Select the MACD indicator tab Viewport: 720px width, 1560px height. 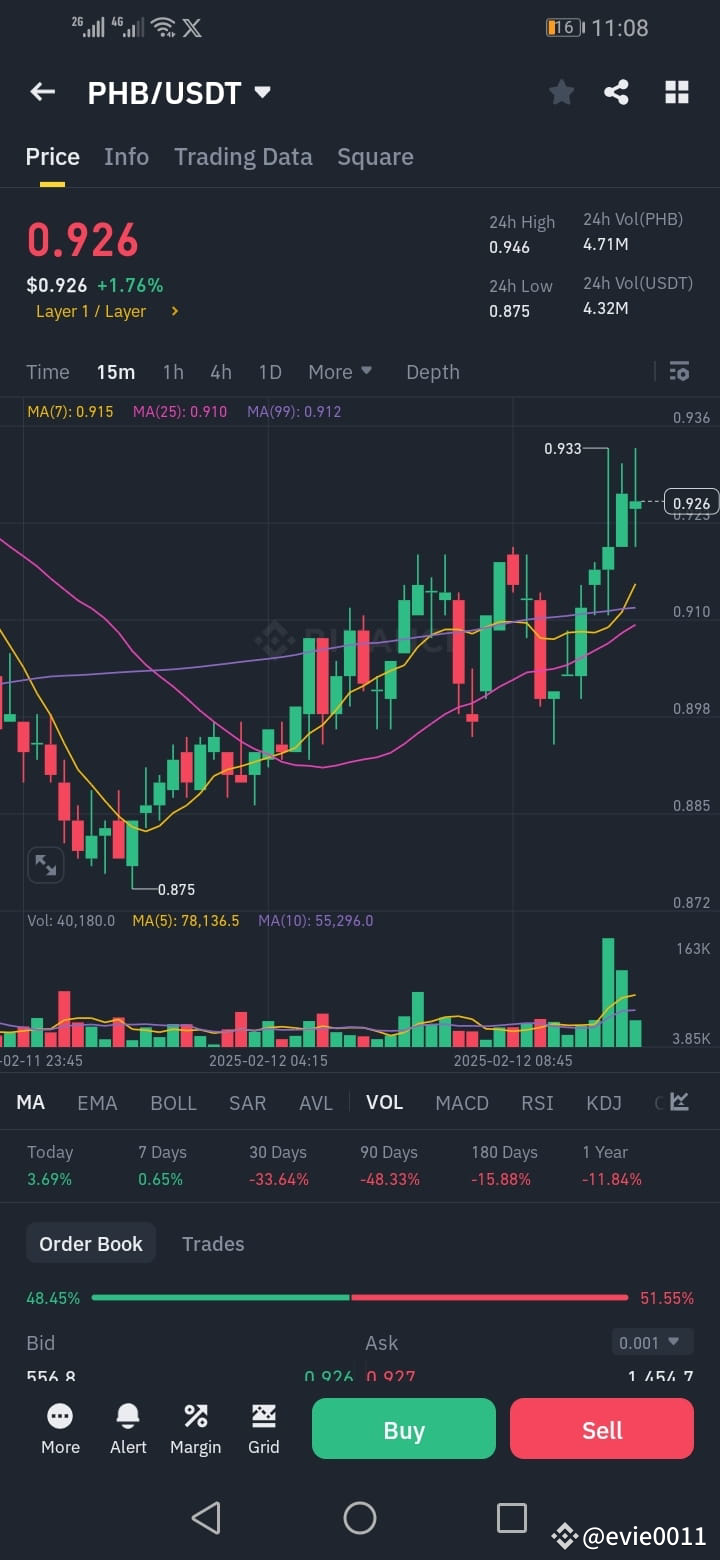(x=461, y=1103)
